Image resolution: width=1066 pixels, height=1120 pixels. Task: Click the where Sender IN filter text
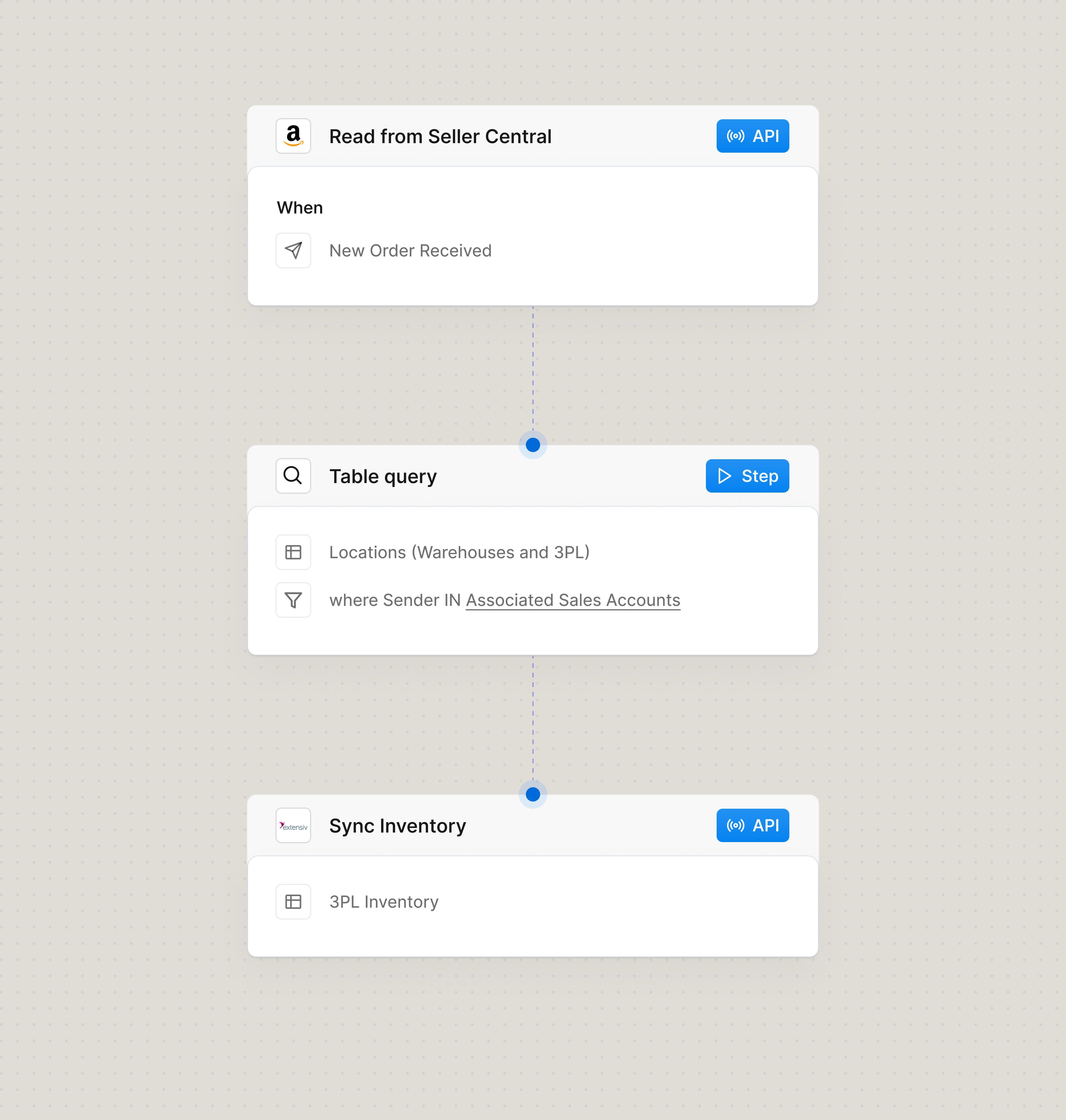[x=395, y=600]
